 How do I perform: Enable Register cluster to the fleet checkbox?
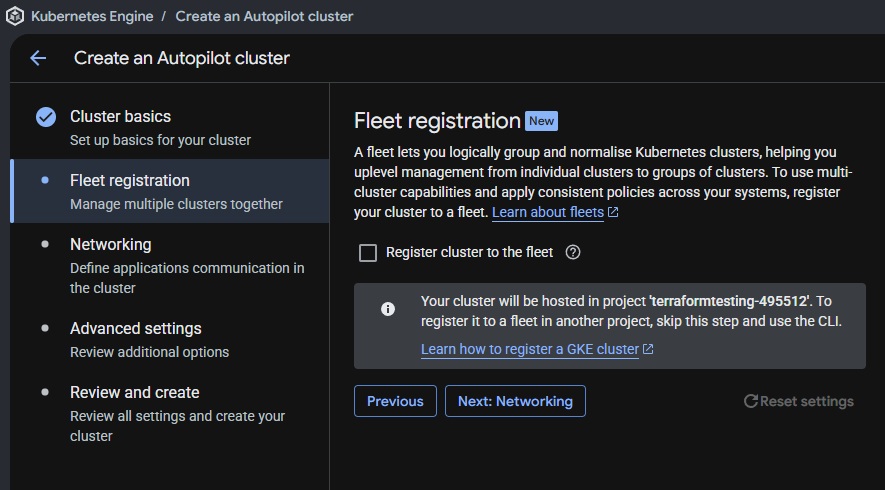368,253
